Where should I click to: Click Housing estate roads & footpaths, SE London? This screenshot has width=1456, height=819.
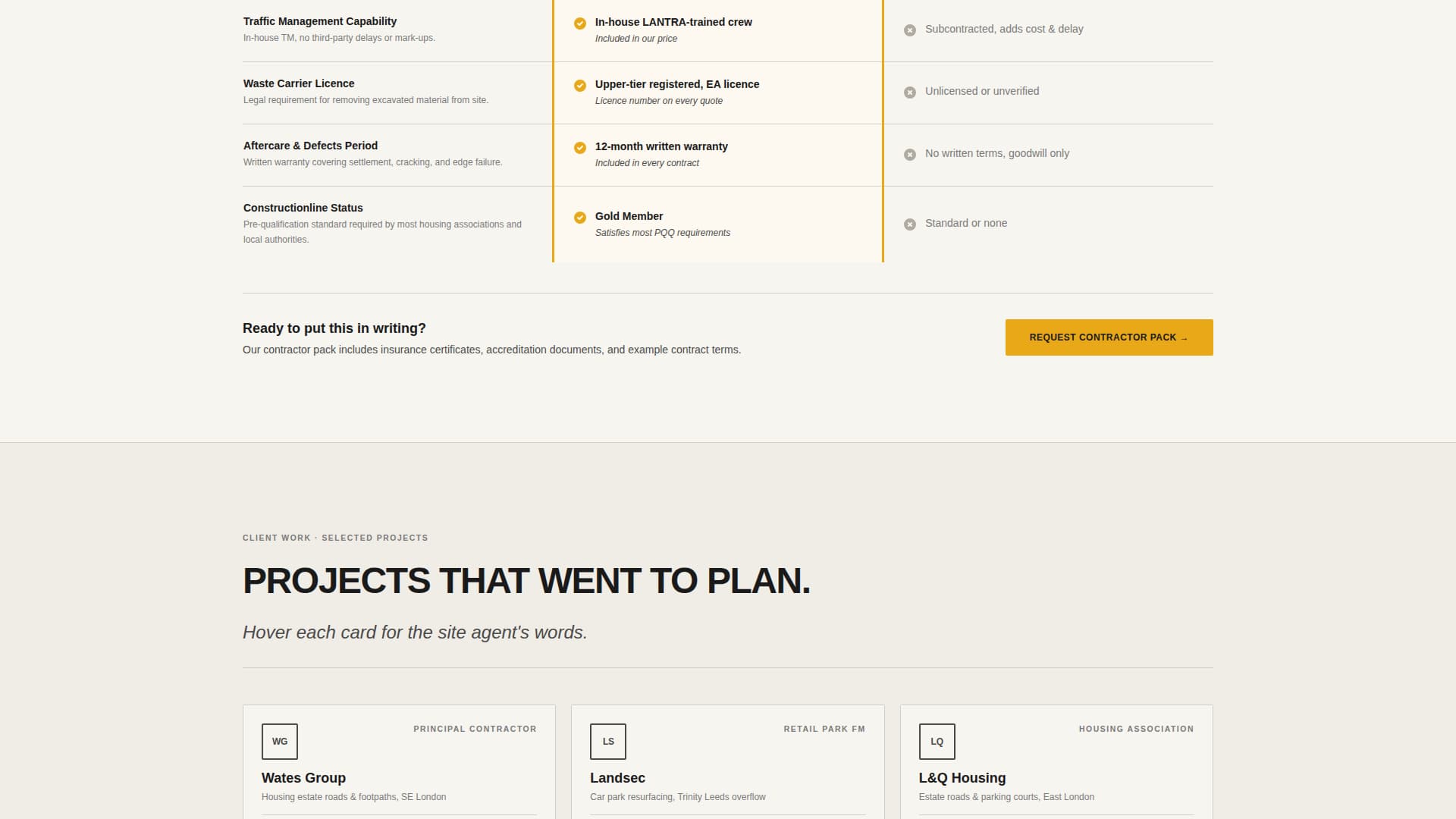point(353,797)
